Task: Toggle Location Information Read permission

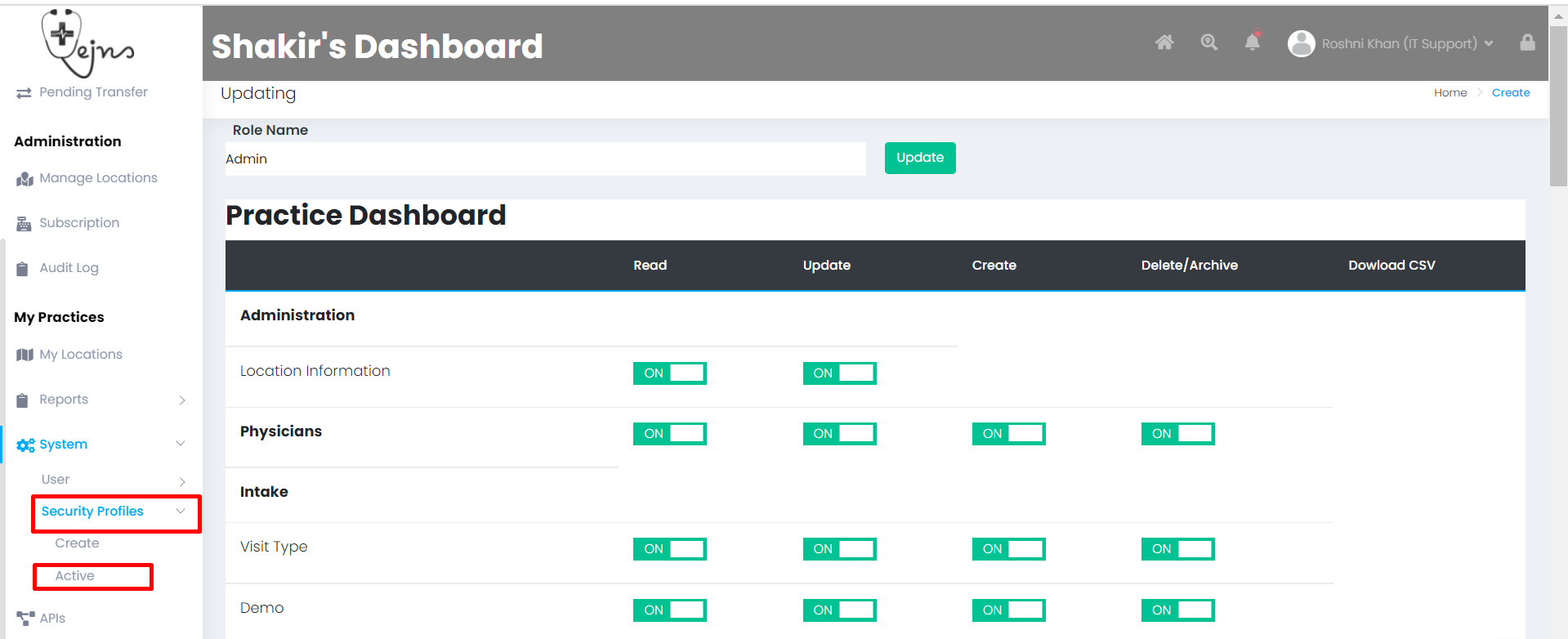Action: click(x=669, y=373)
